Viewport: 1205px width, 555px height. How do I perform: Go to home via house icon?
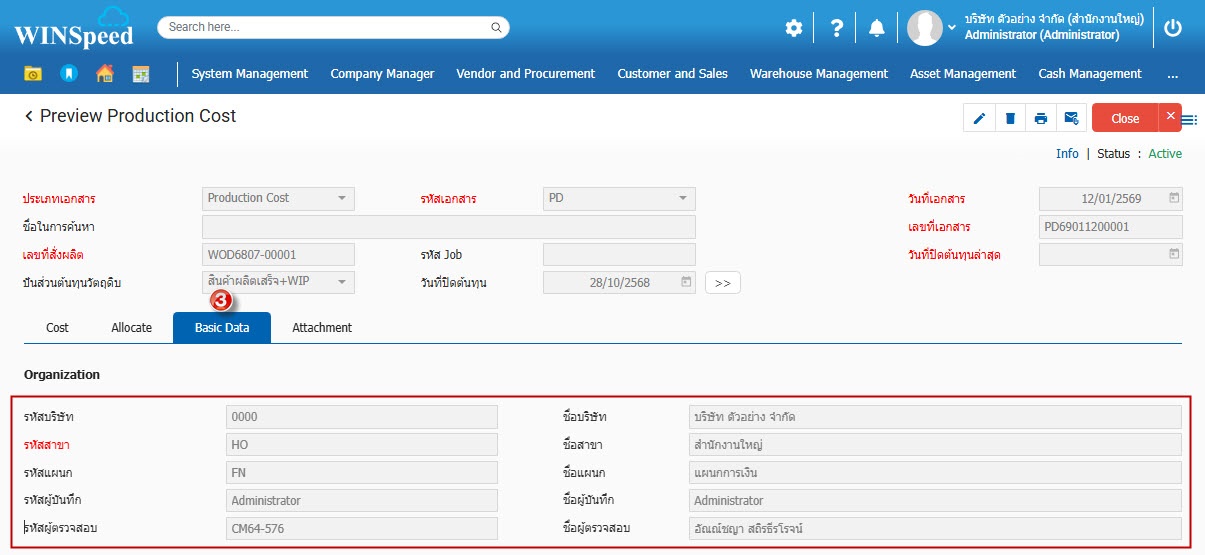click(x=104, y=74)
